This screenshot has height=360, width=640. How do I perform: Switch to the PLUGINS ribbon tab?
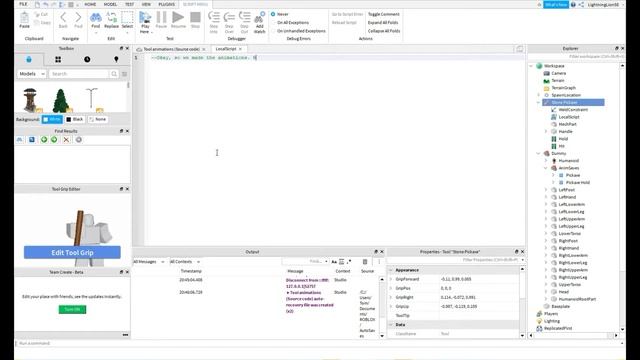(167, 4)
